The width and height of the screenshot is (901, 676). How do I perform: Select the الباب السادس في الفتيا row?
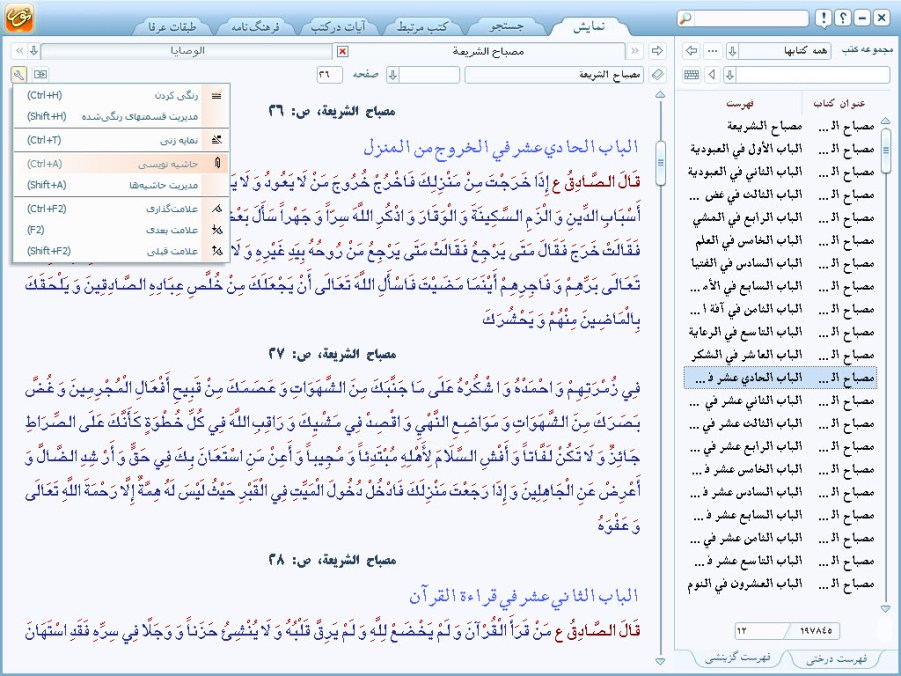coord(780,263)
